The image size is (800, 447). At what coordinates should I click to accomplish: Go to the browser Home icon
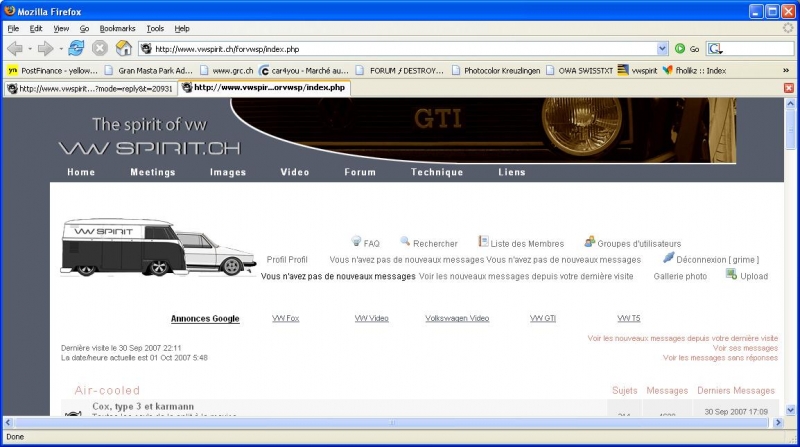tap(123, 48)
